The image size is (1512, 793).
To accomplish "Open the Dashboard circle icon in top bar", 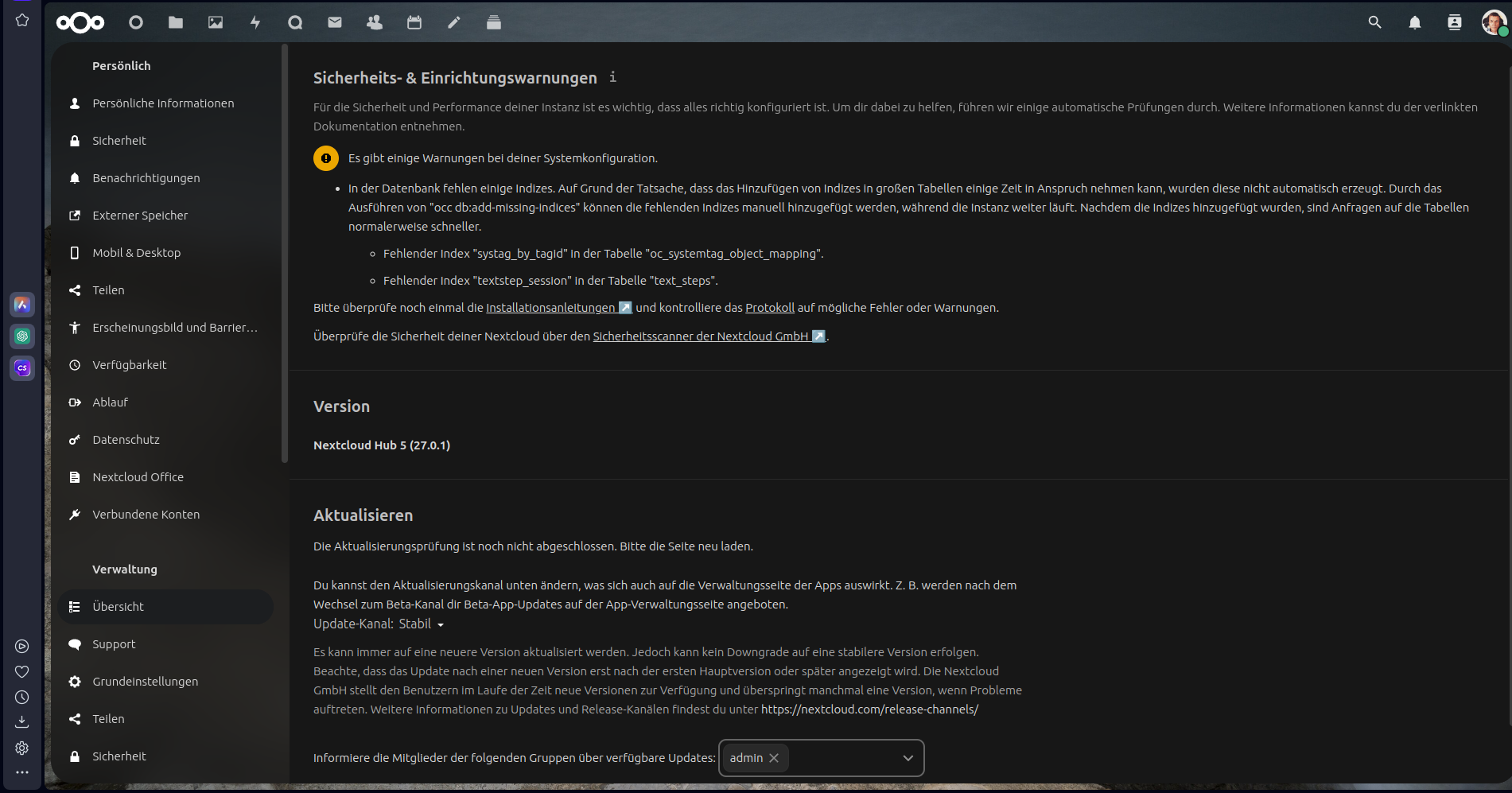I will (136, 23).
